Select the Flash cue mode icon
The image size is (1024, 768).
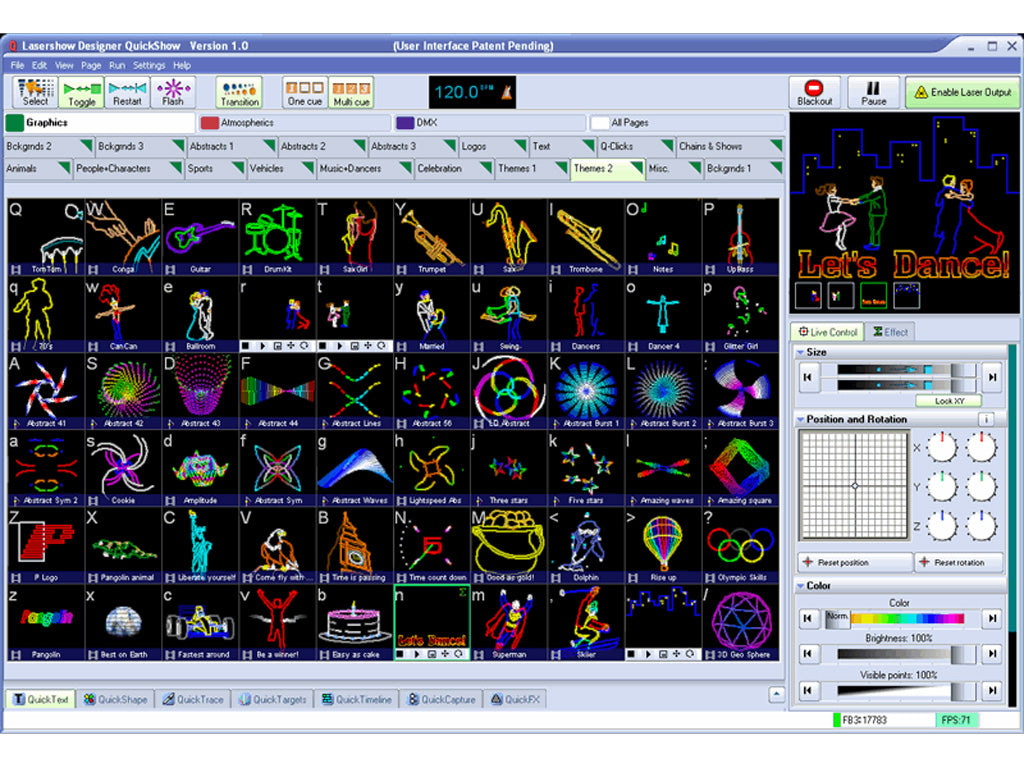pyautogui.click(x=173, y=92)
